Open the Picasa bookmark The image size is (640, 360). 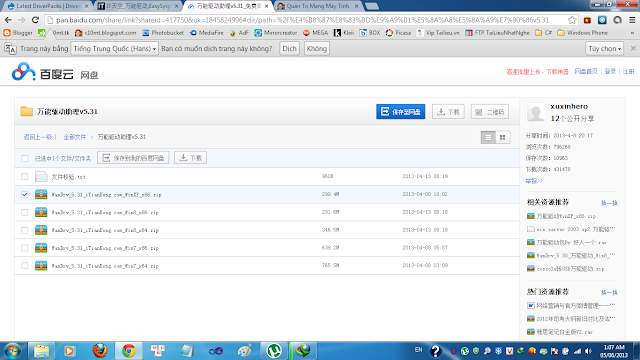pos(398,33)
